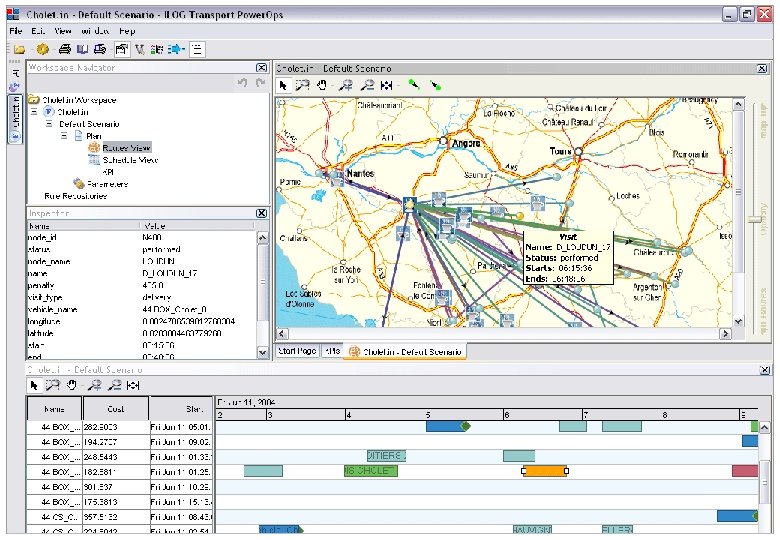Screen dimensions: 780x540
Task: Select Schedule View in the navigator tree
Action: pos(130,160)
